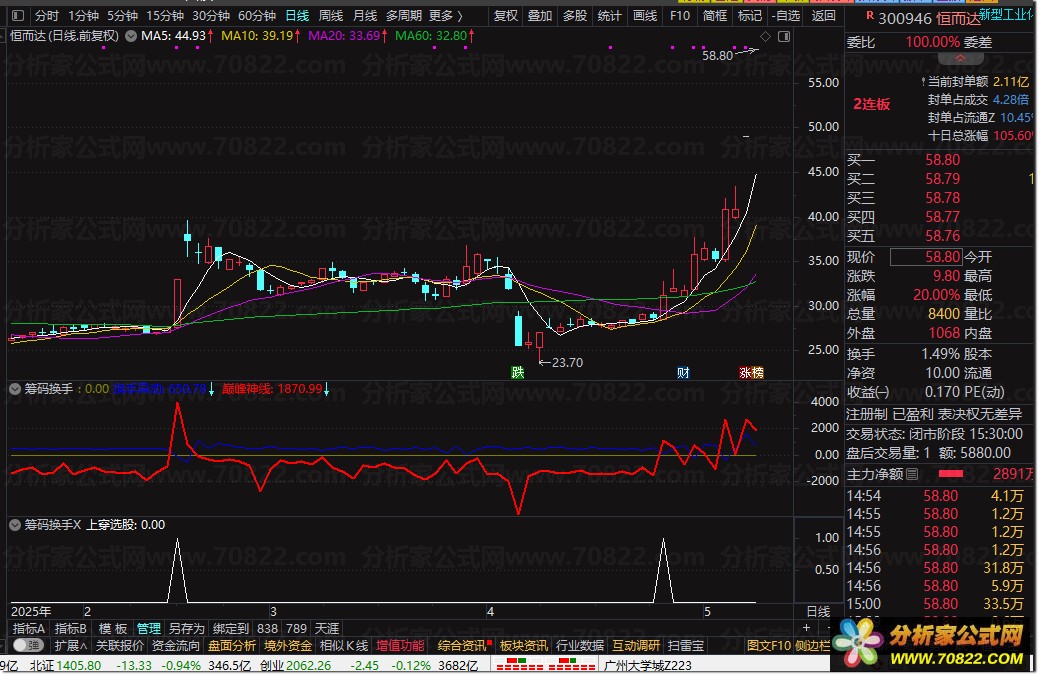1040x675 pixels.
Task: Switch to the 分时 view
Action: 47,15
